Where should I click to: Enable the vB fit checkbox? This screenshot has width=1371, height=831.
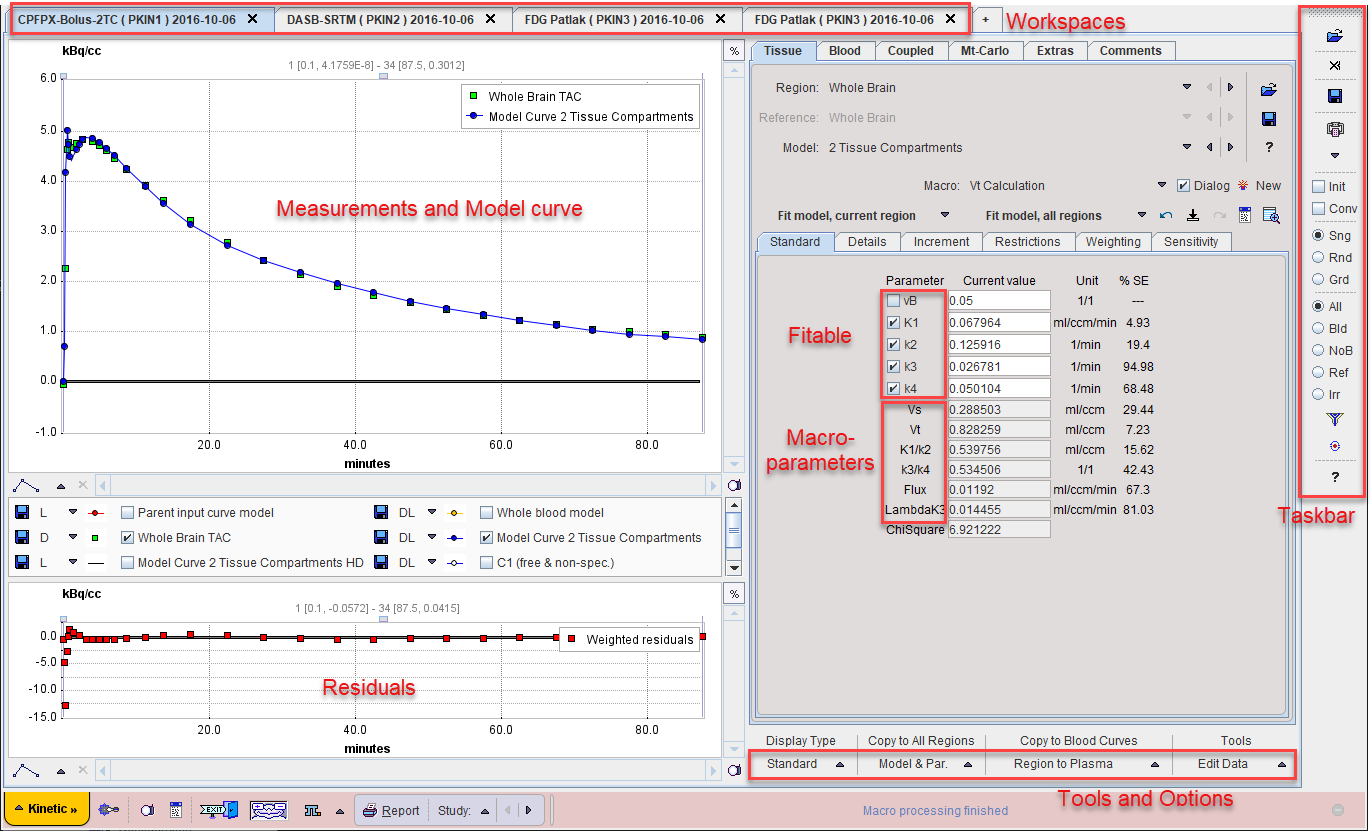pos(892,301)
